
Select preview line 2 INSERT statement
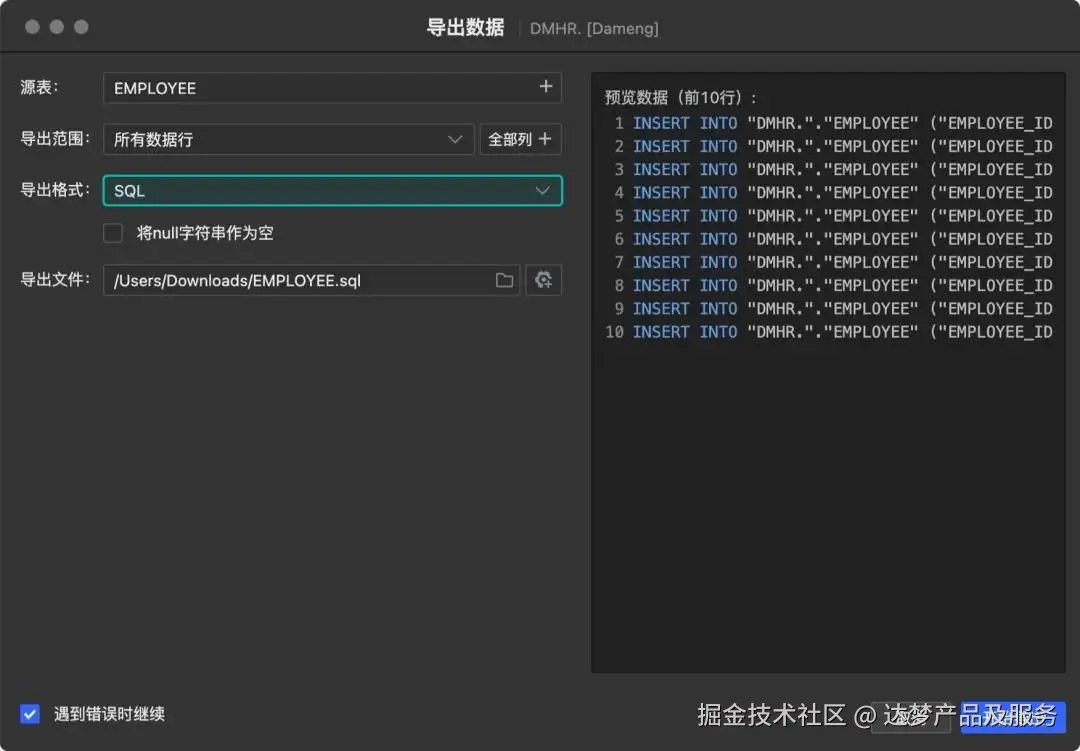pyautogui.click(x=842, y=147)
